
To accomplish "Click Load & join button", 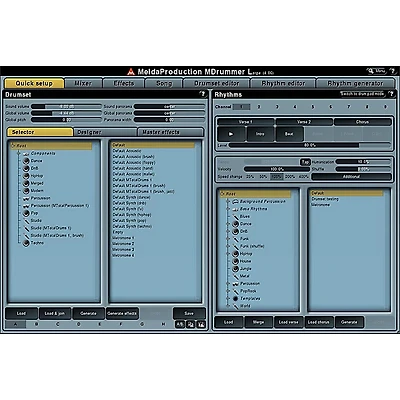I will pyautogui.click(x=55, y=314).
